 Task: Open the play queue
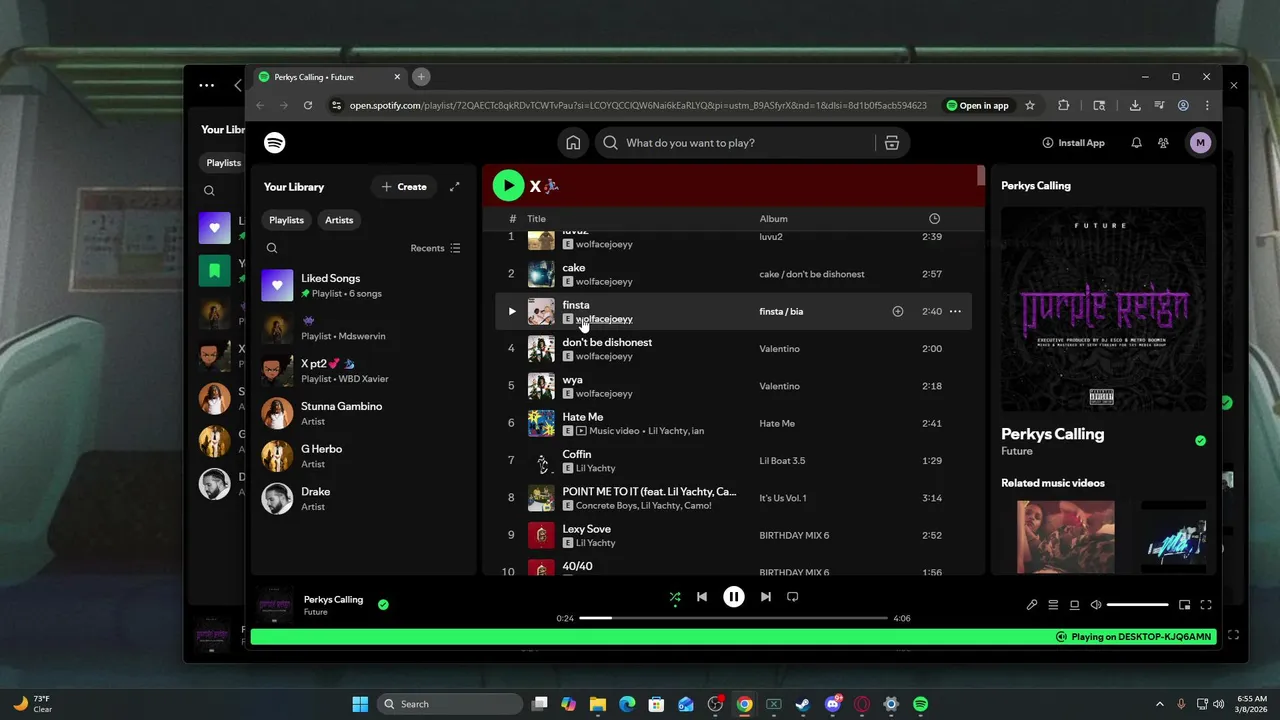1053,605
